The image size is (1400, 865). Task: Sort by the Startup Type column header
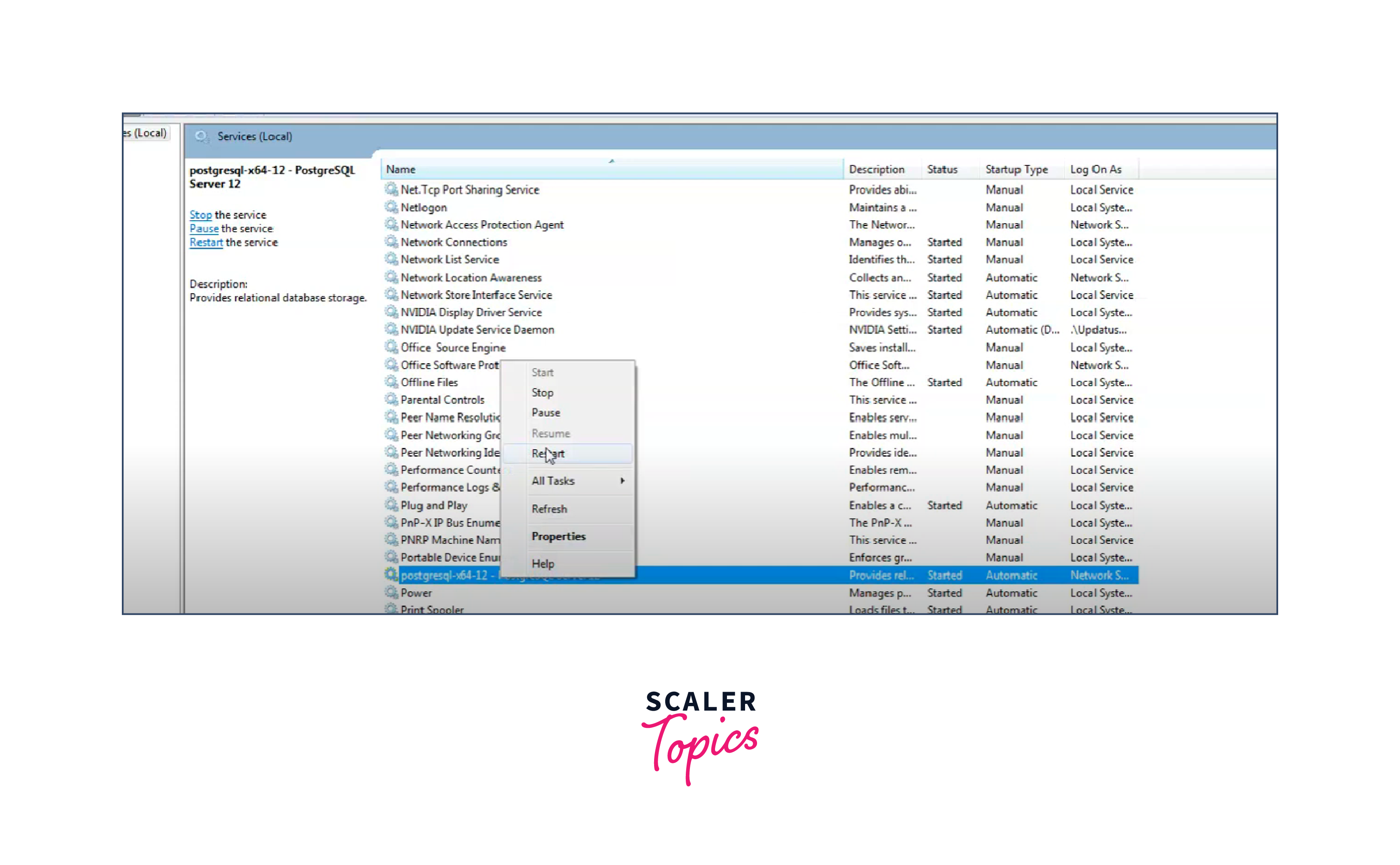[1016, 169]
